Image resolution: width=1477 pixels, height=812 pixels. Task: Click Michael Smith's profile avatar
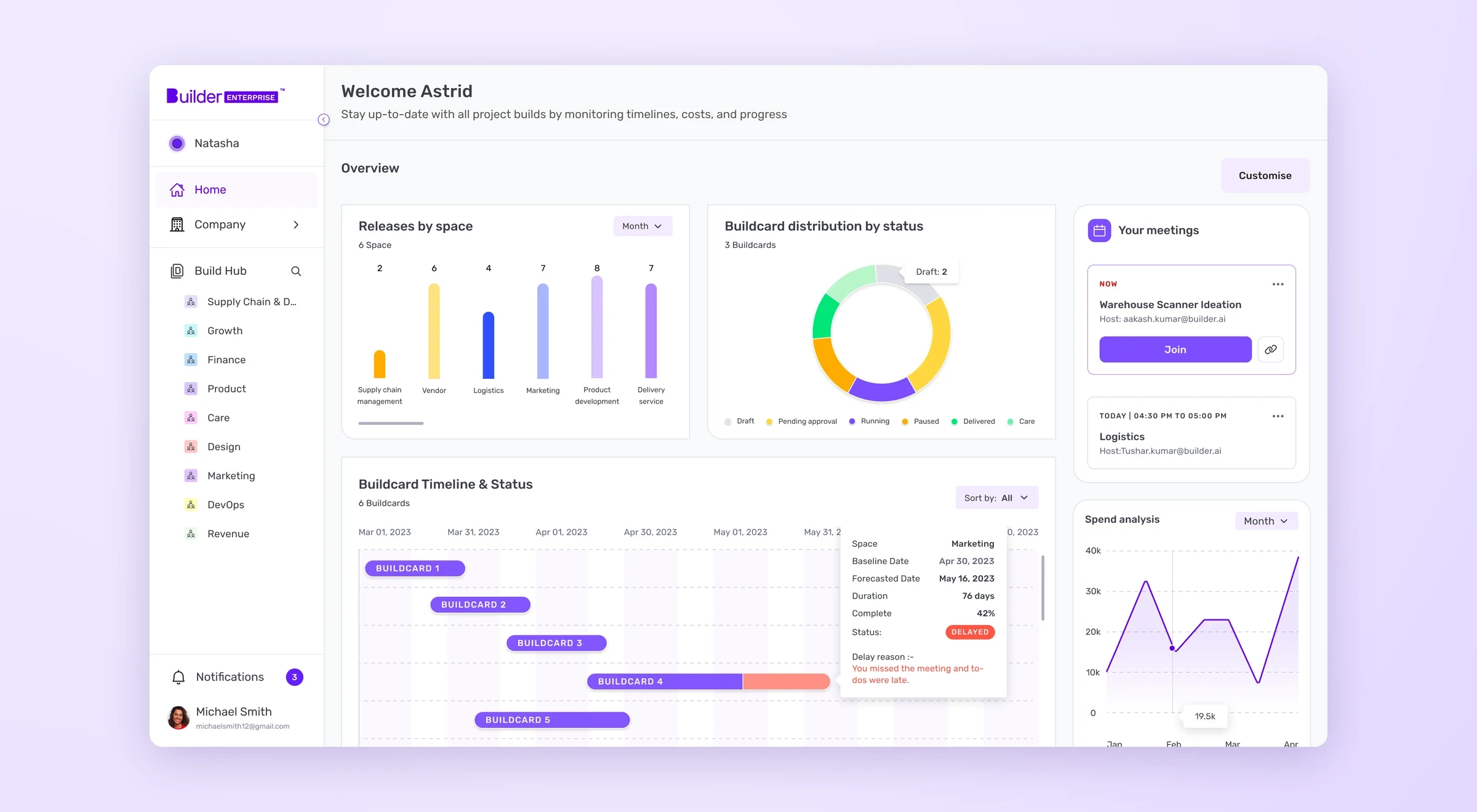[x=178, y=718]
